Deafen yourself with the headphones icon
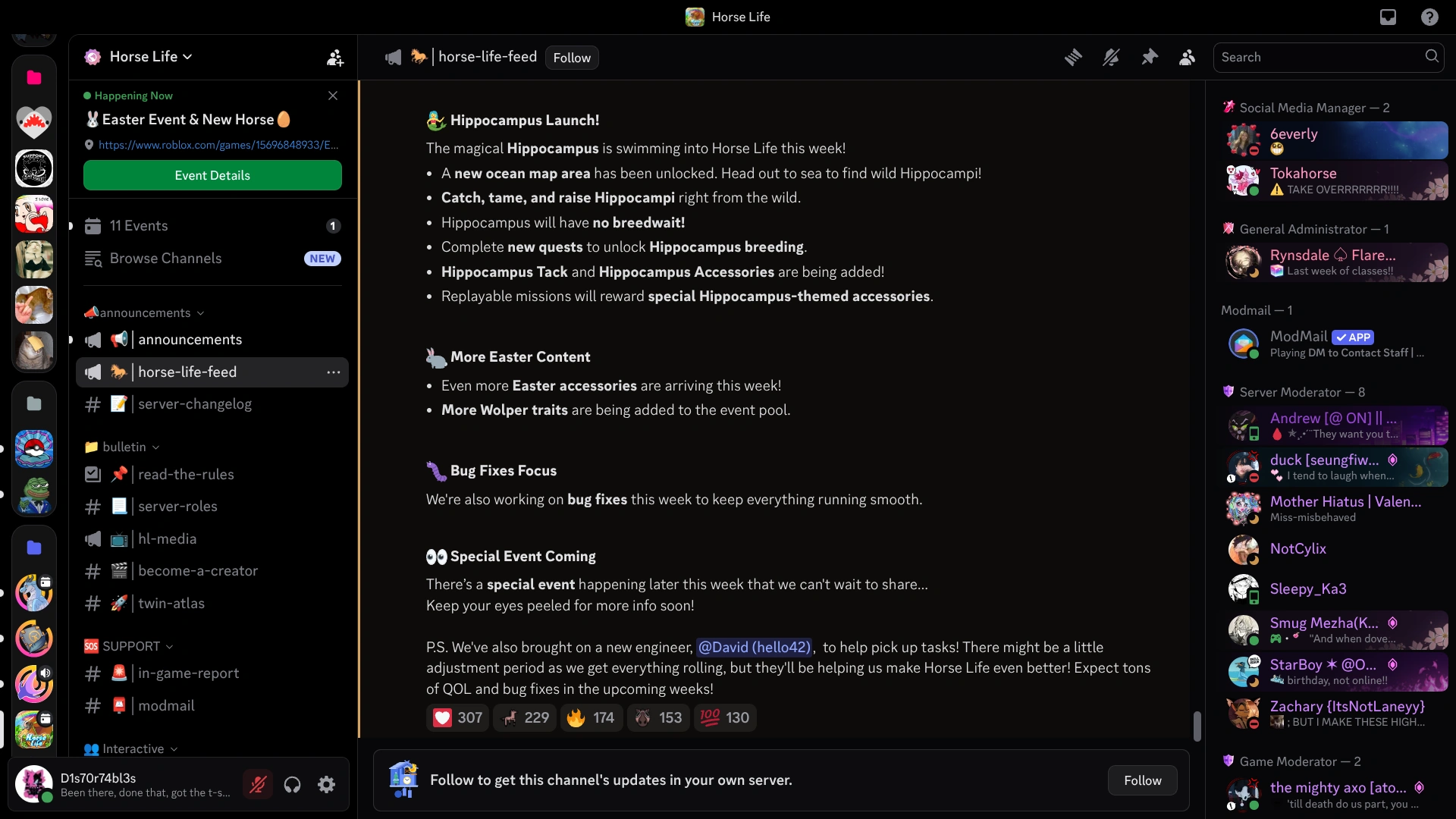 point(292,784)
